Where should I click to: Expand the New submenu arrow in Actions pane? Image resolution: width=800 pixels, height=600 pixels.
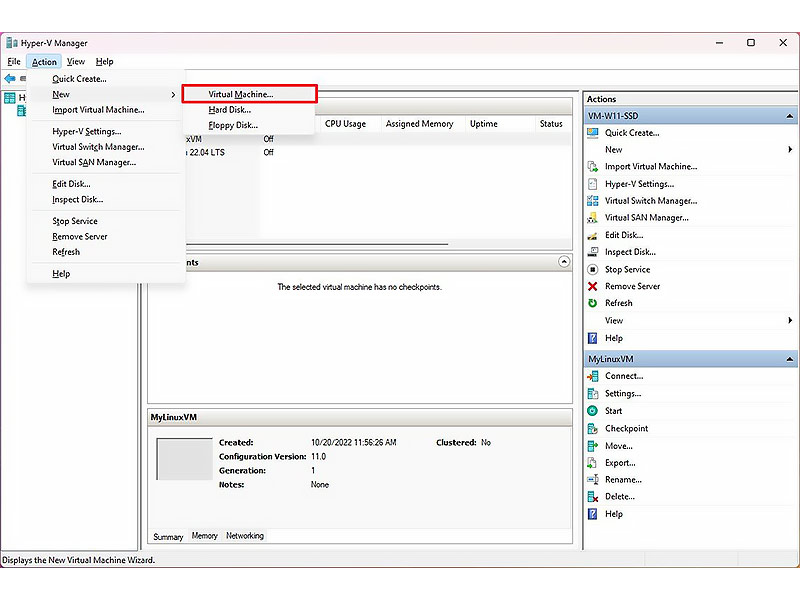point(790,149)
